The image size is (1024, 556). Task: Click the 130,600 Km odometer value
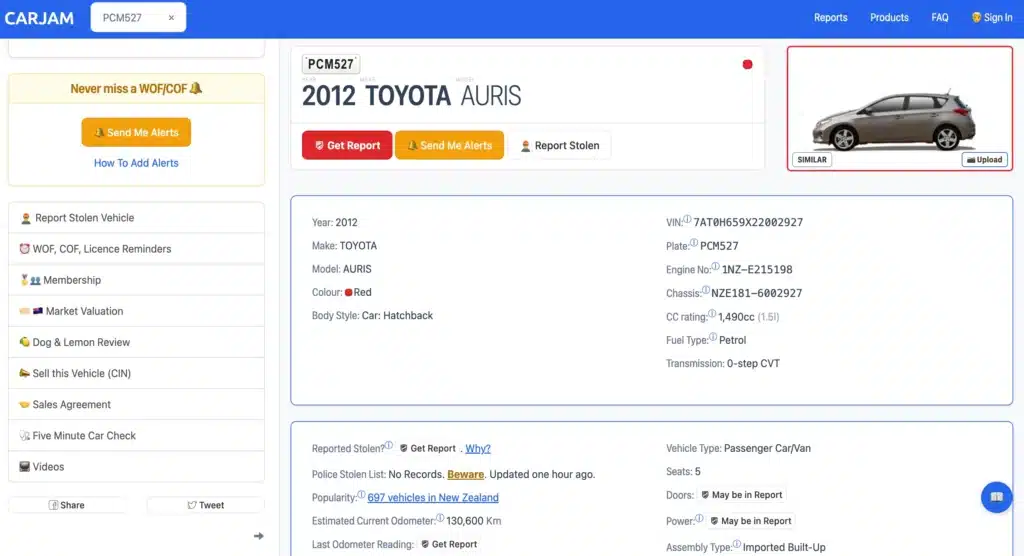(x=473, y=521)
